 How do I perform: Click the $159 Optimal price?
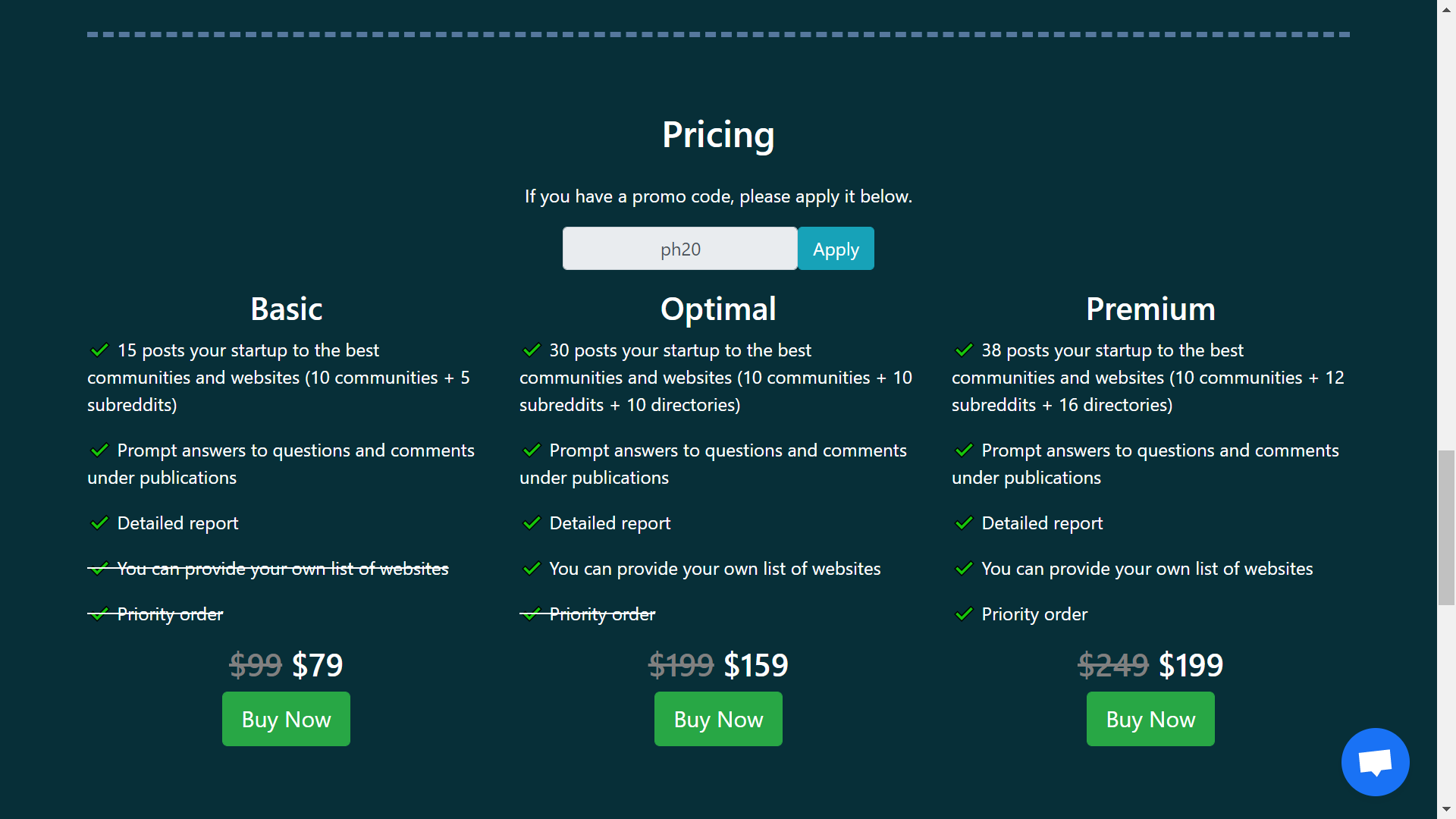tap(756, 666)
